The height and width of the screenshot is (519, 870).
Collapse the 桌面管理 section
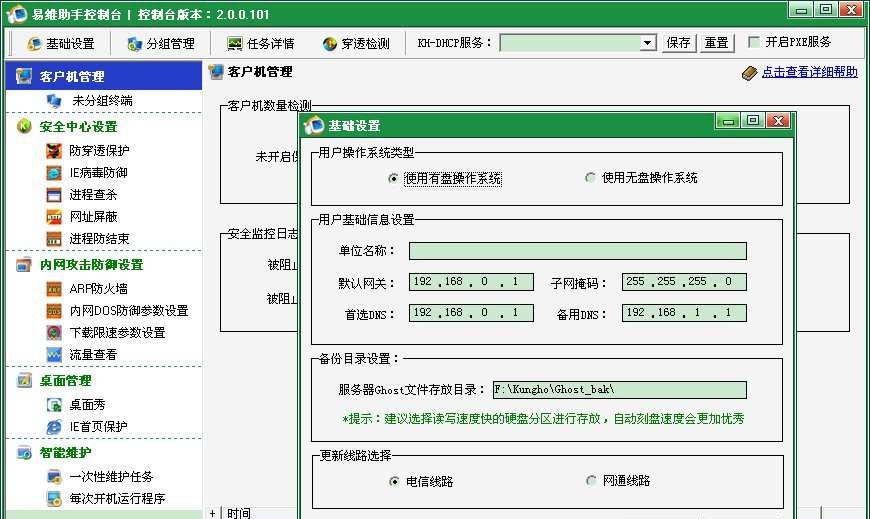pyautogui.click(x=65, y=381)
